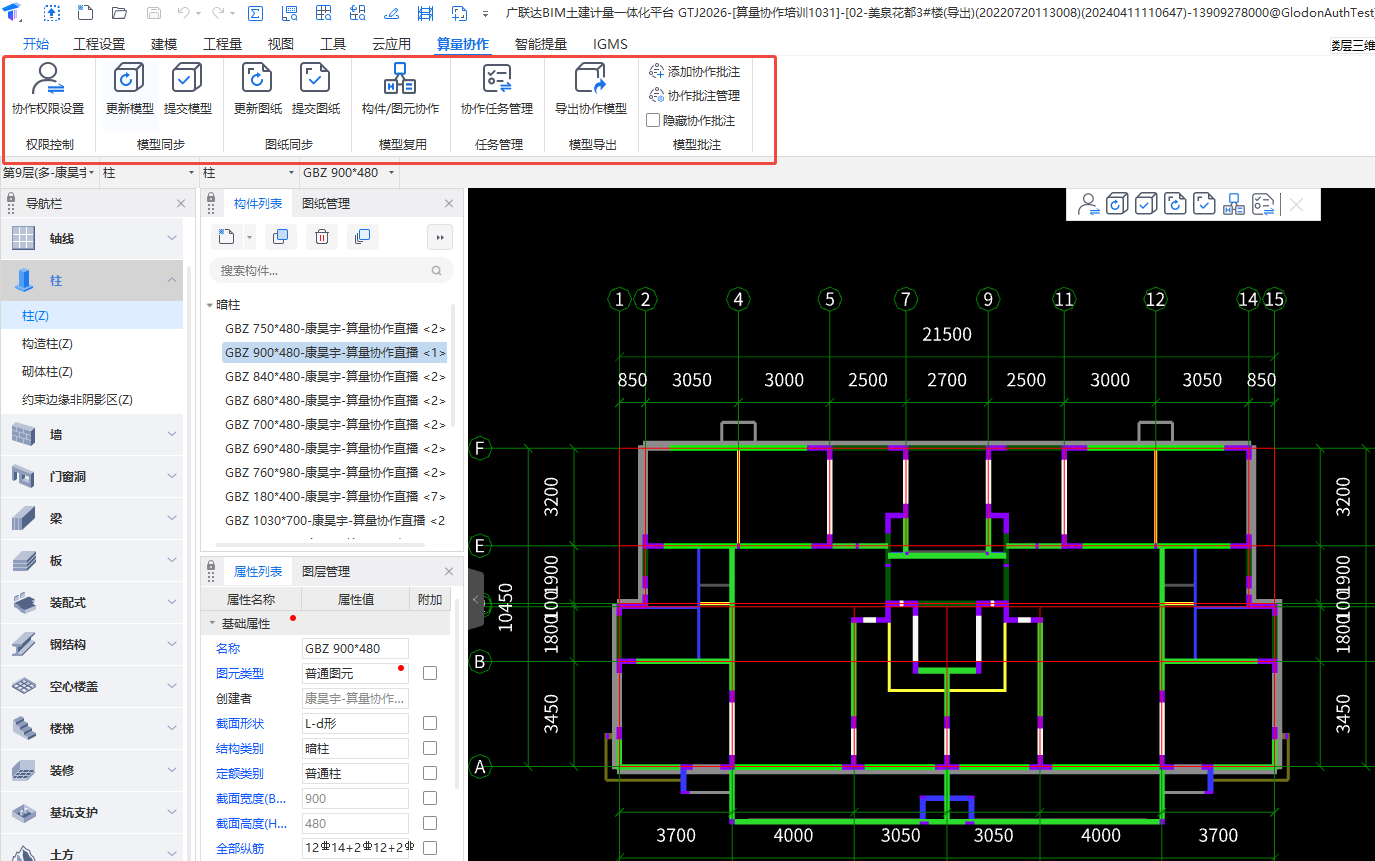Open 协作任务管理 task manager

[x=496, y=79]
